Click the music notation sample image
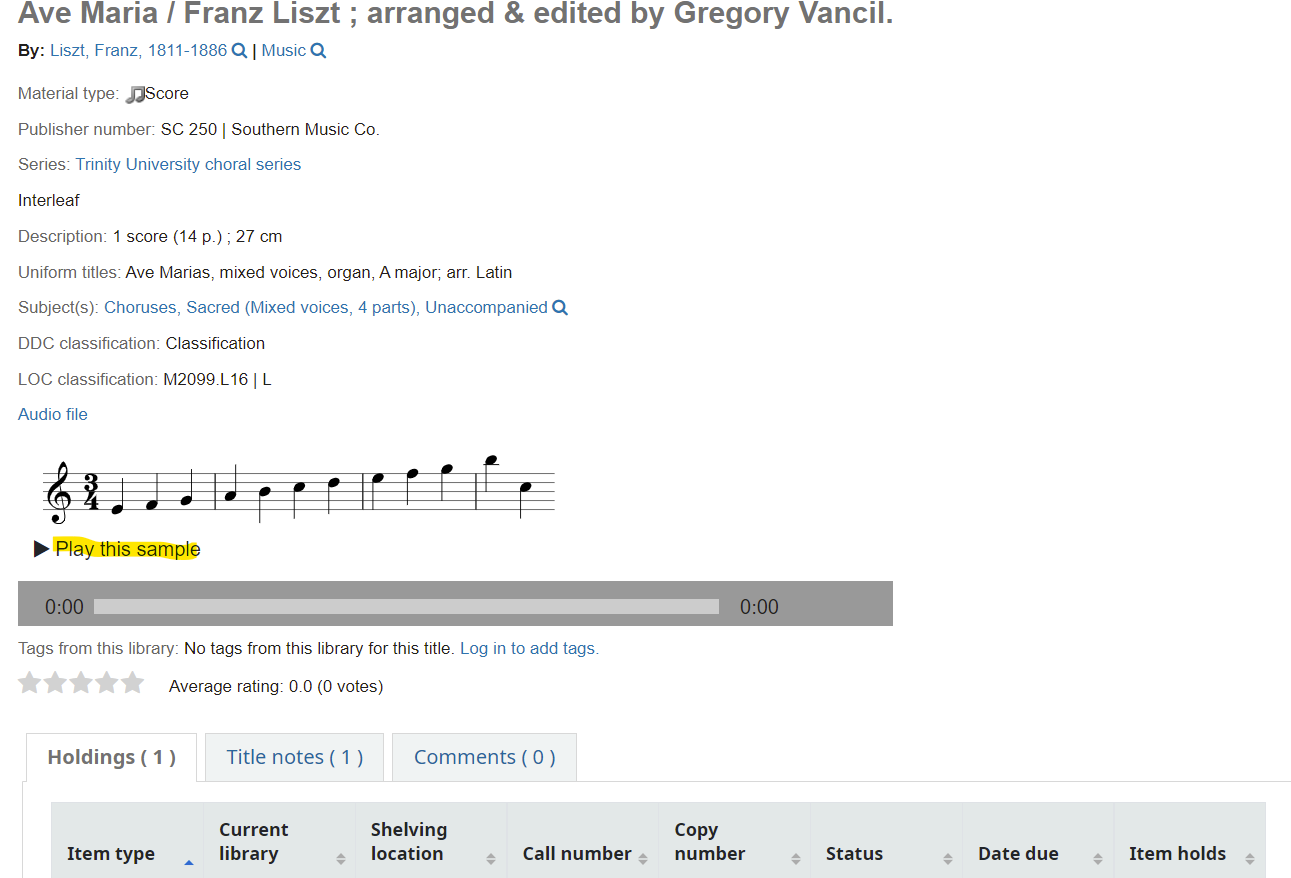 (x=299, y=490)
